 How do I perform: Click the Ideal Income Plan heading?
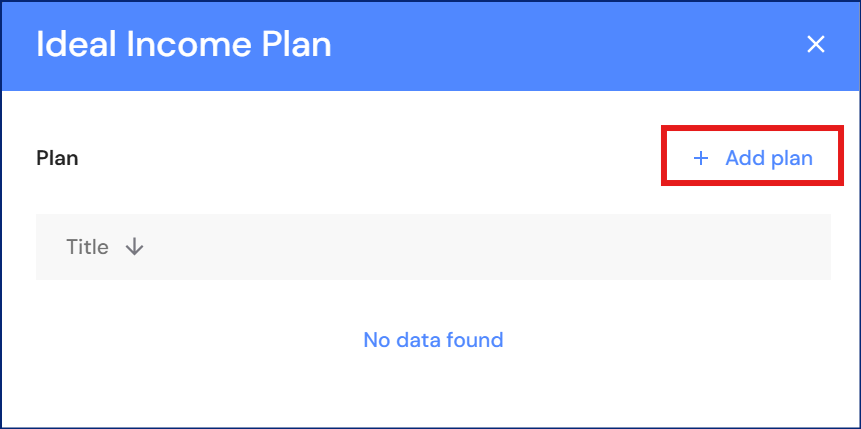pyautogui.click(x=183, y=44)
